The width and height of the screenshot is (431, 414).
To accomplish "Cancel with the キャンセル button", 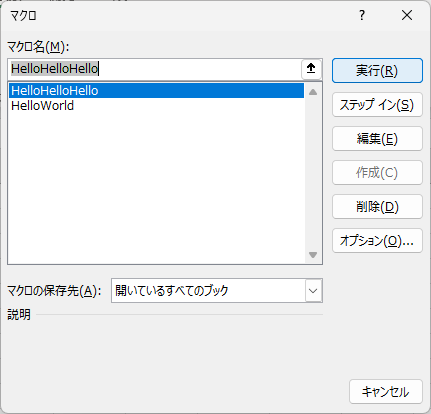I will [x=386, y=392].
